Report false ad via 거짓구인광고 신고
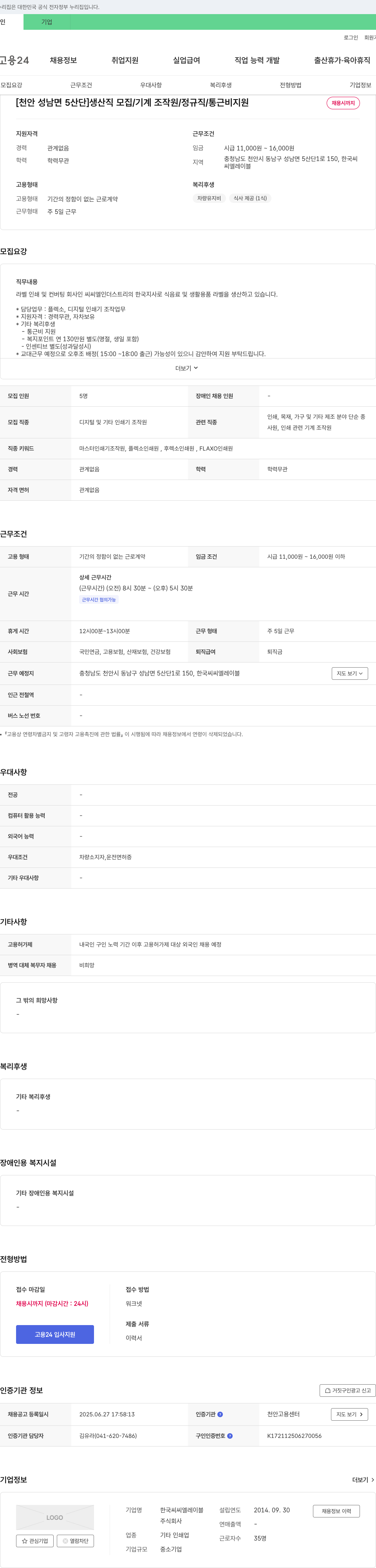The width and height of the screenshot is (376, 1568). tap(347, 1390)
